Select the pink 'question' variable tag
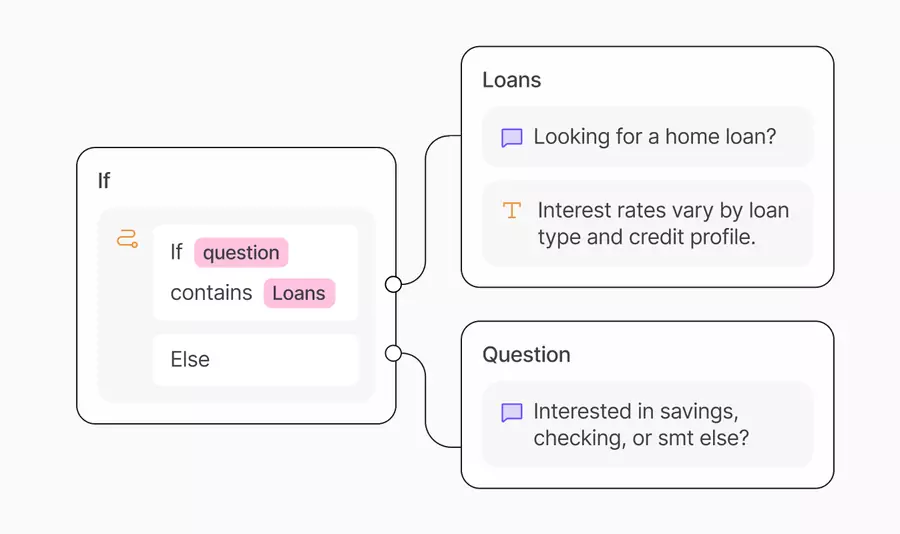Image resolution: width=900 pixels, height=534 pixels. click(241, 253)
